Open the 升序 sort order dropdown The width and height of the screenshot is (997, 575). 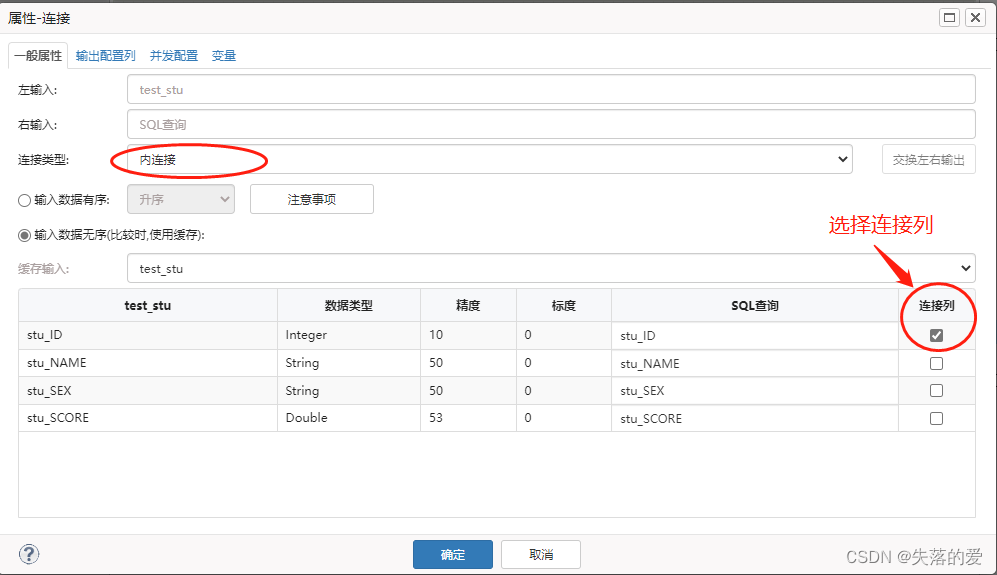181,199
